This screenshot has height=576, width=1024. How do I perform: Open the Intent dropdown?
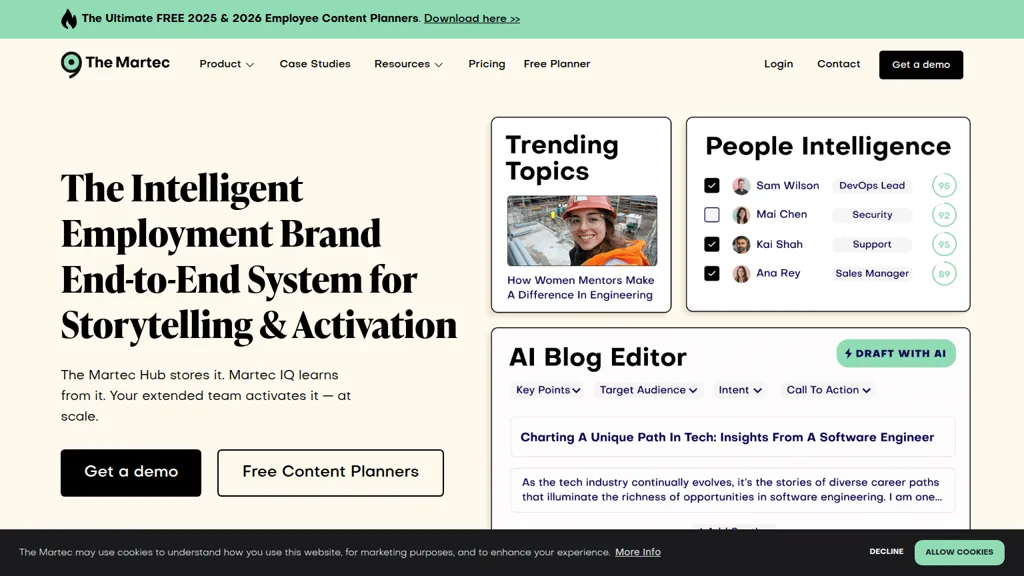click(x=740, y=390)
